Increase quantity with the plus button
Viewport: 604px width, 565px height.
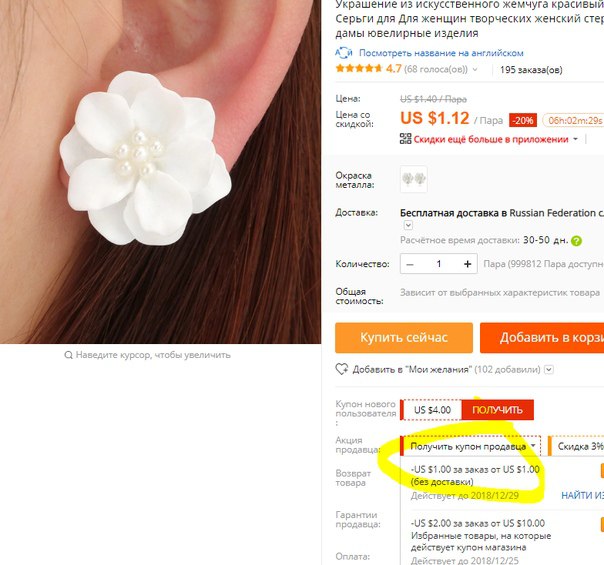tap(468, 264)
